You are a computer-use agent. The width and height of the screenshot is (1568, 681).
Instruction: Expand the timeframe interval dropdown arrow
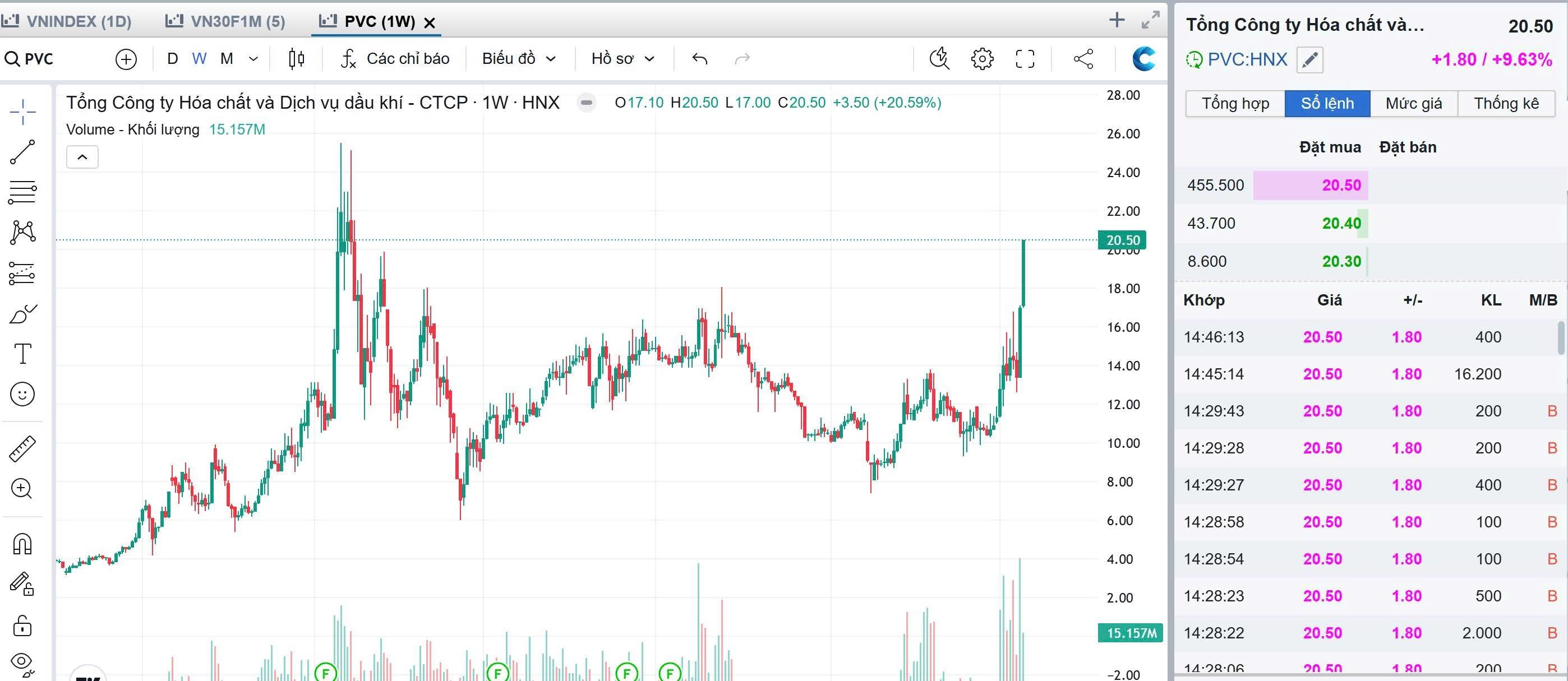point(254,58)
